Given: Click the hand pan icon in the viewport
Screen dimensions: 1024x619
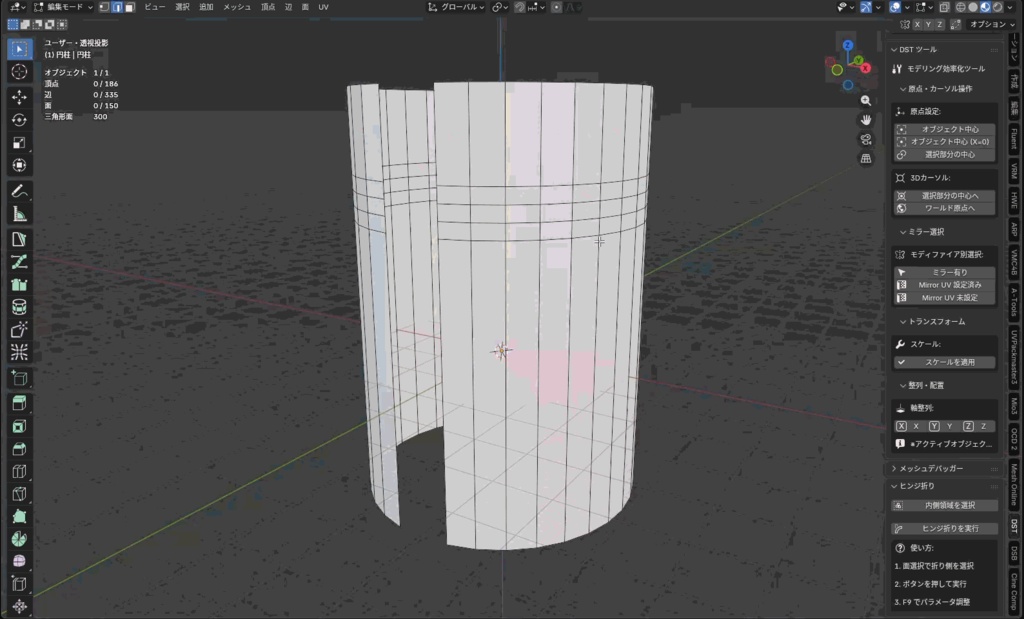Looking at the screenshot, I should pyautogui.click(x=866, y=121).
